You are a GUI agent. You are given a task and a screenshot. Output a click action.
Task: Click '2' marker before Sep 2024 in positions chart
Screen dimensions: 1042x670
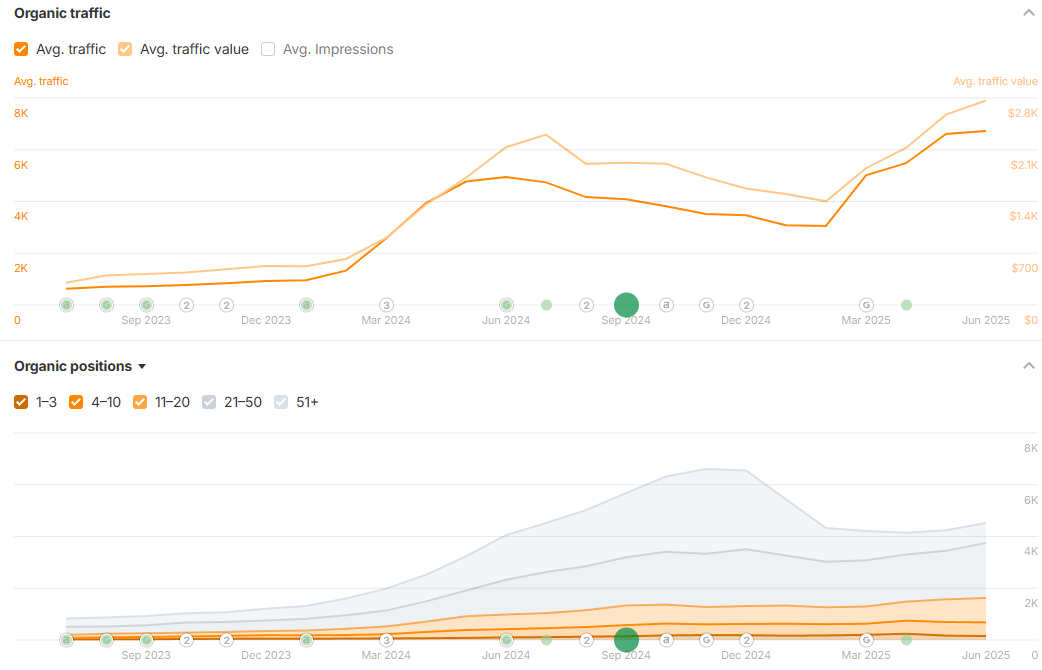(x=586, y=640)
